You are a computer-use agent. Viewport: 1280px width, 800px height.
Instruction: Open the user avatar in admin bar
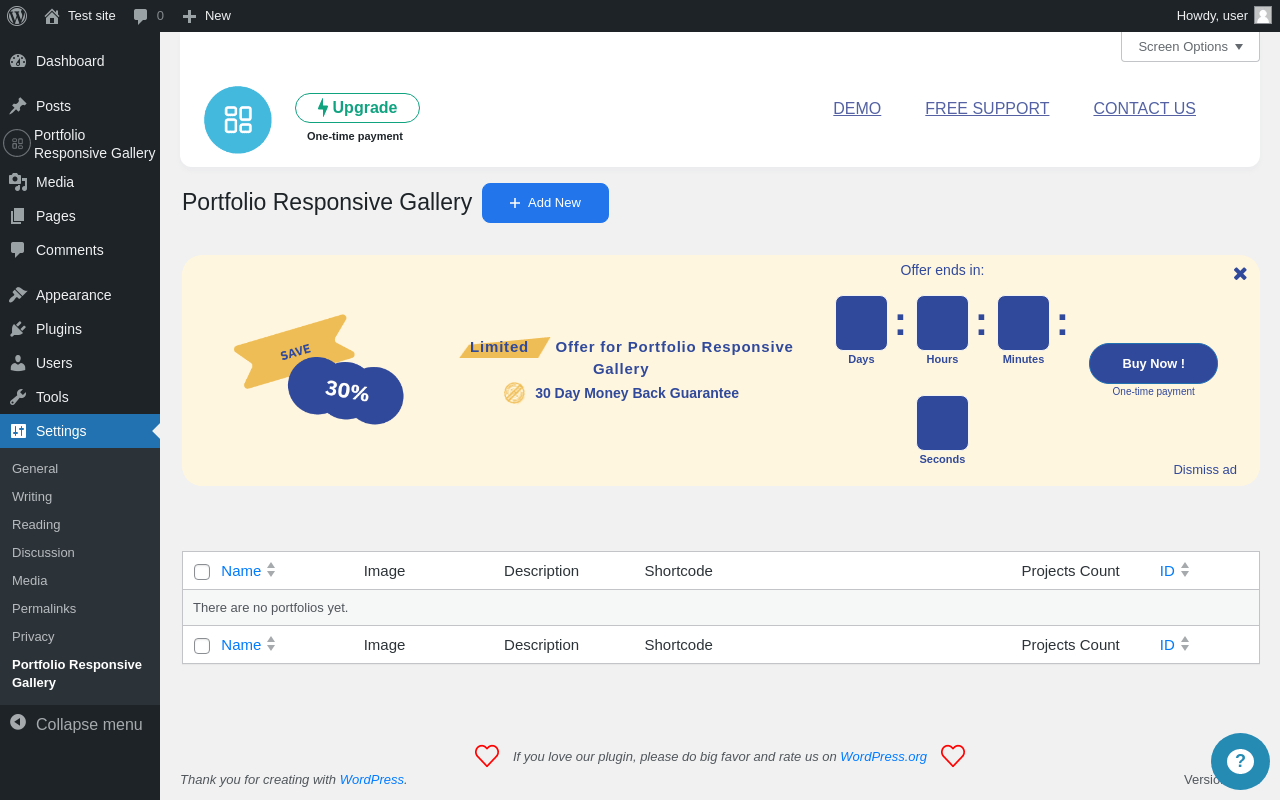click(x=1263, y=15)
